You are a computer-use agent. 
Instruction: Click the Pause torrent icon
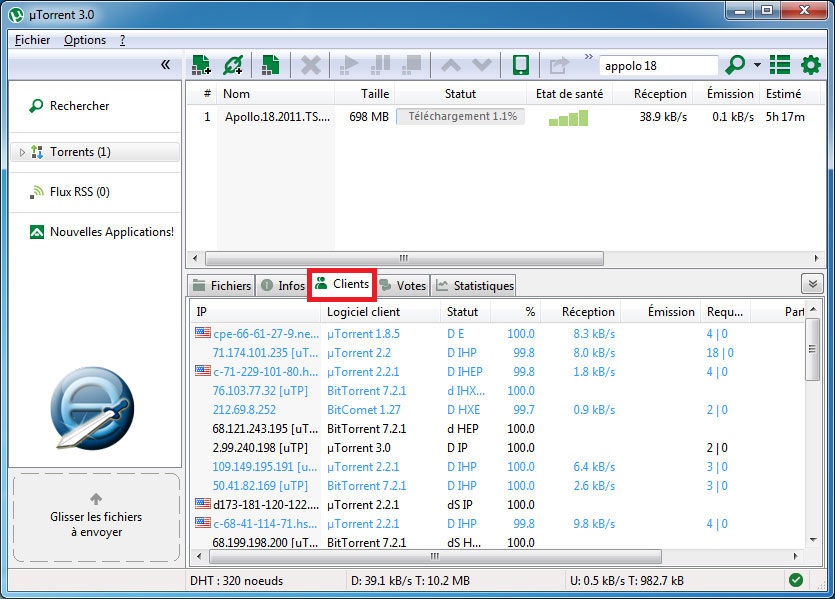(x=380, y=65)
